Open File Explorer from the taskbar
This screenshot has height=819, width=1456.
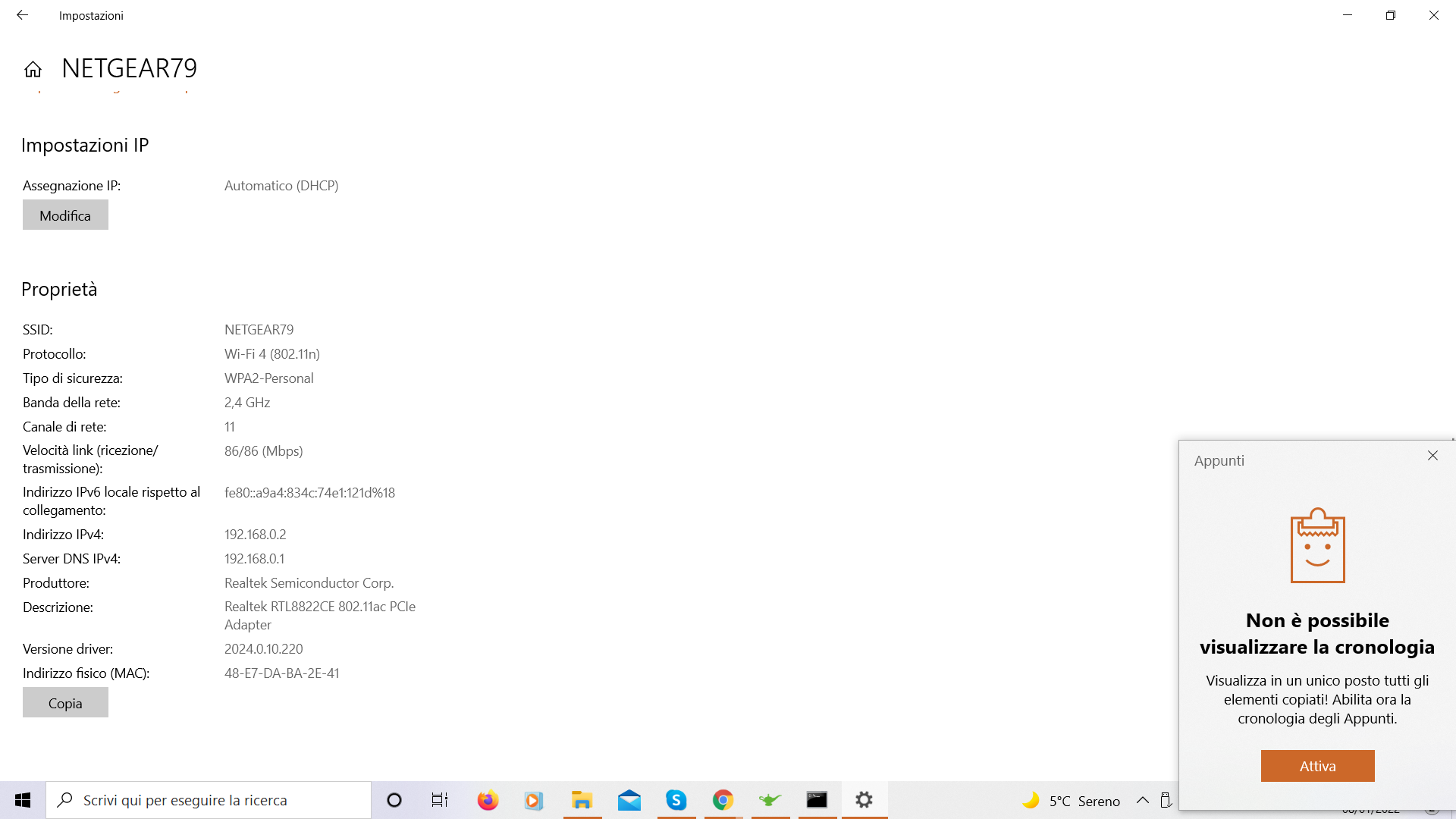pyautogui.click(x=582, y=800)
